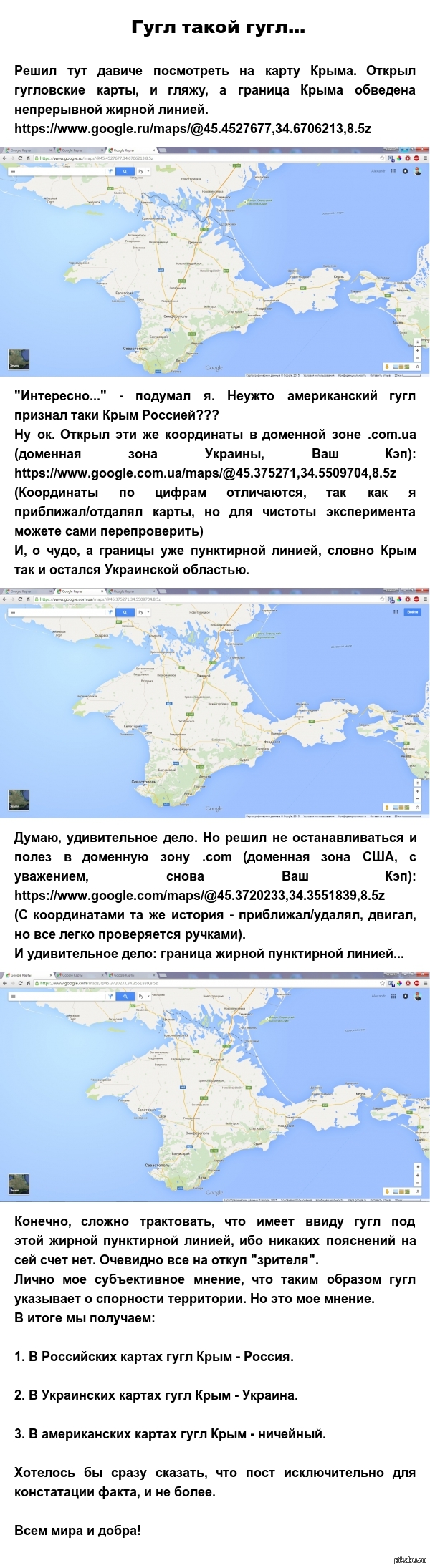Click account avatar in google.com screenshot

pos(417,996)
